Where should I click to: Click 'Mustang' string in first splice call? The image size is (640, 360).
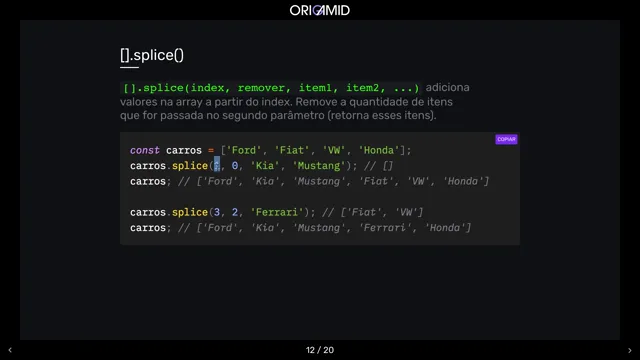[x=319, y=166]
